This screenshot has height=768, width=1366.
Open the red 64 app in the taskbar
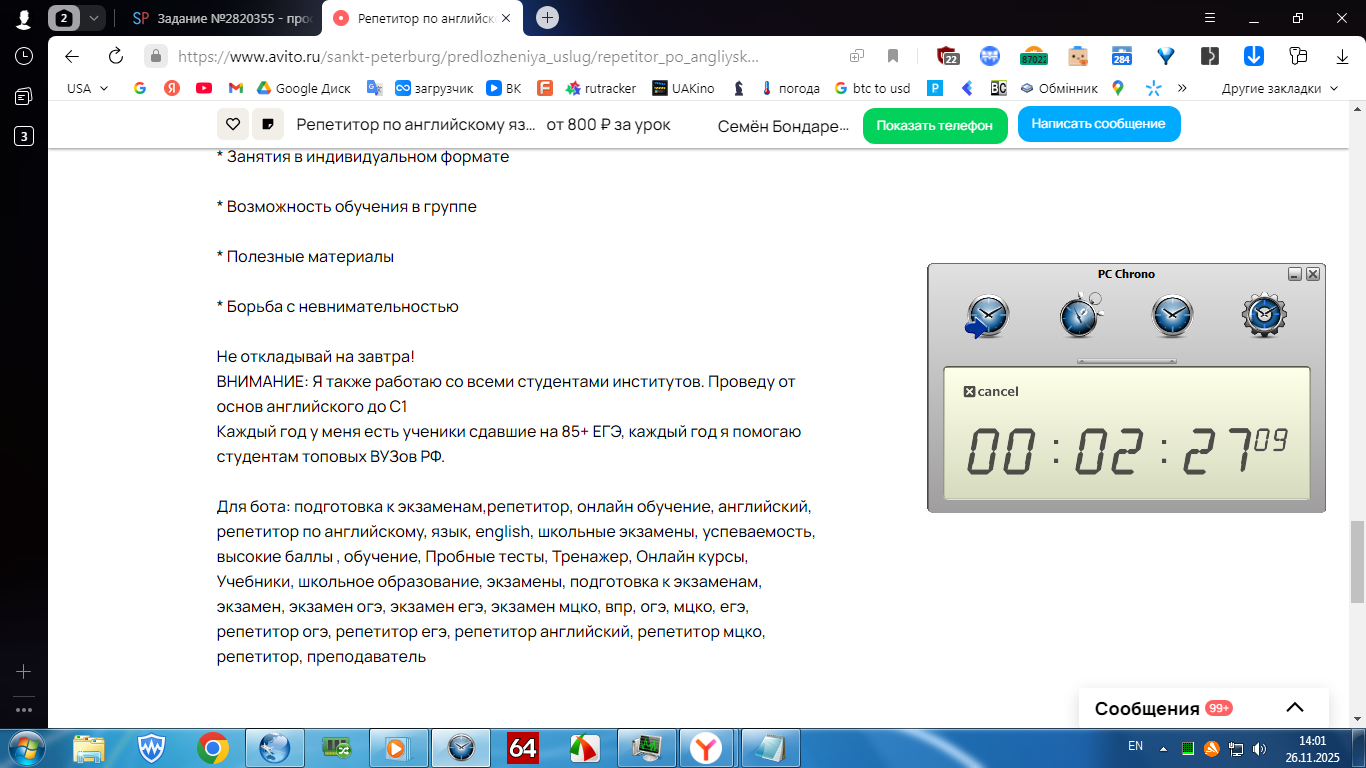[x=523, y=747]
